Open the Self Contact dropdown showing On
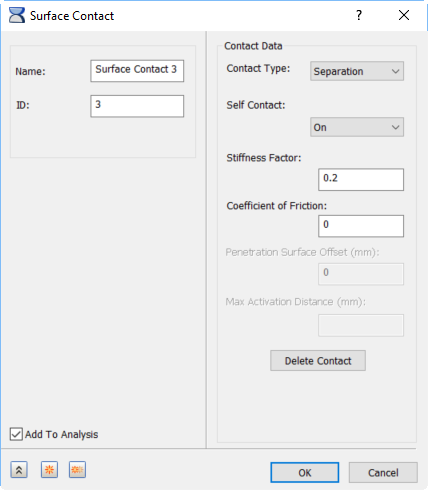The width and height of the screenshot is (428, 490). pyautogui.click(x=357, y=127)
